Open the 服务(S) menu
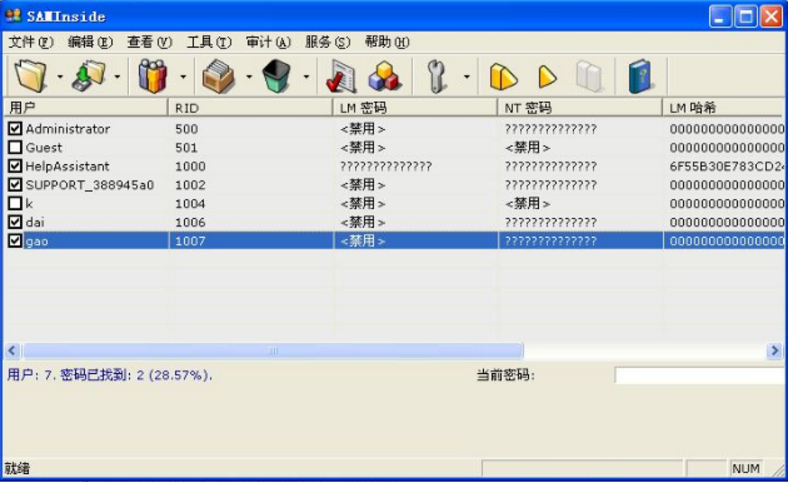789x482 pixels. 328,42
